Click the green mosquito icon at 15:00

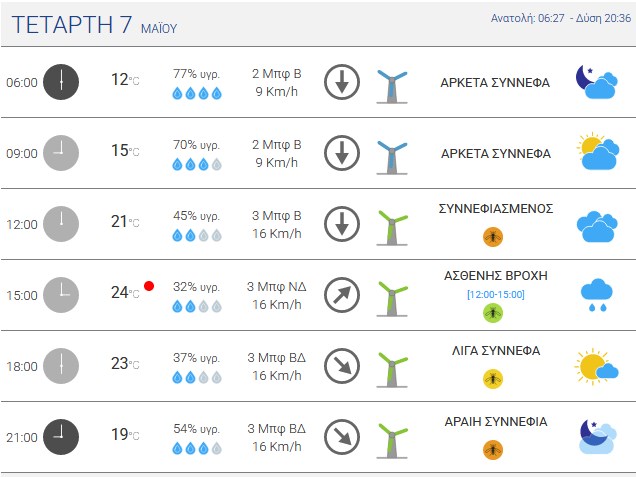(x=493, y=313)
